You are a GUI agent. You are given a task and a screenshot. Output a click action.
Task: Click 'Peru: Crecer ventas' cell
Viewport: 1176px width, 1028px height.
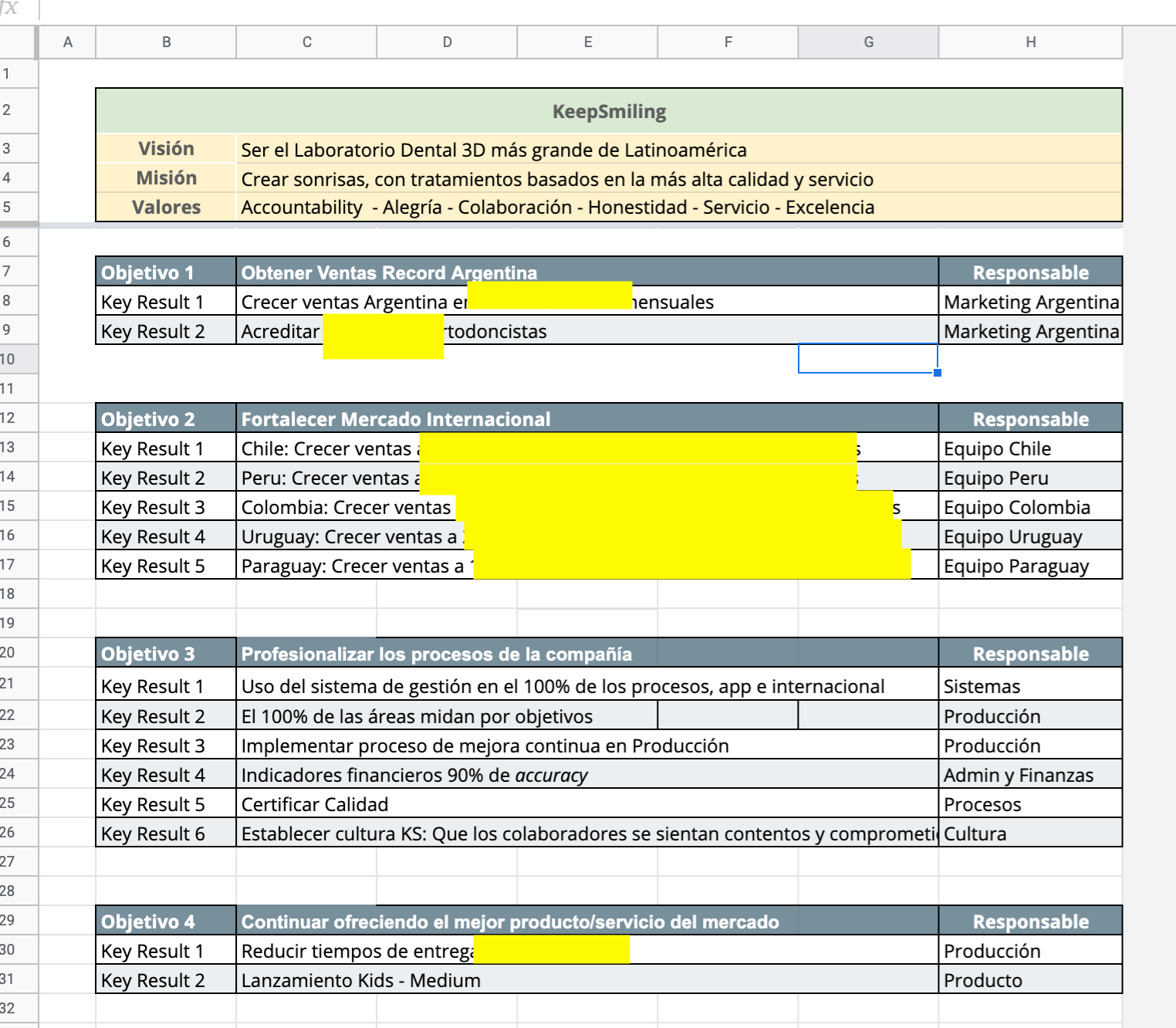click(587, 477)
